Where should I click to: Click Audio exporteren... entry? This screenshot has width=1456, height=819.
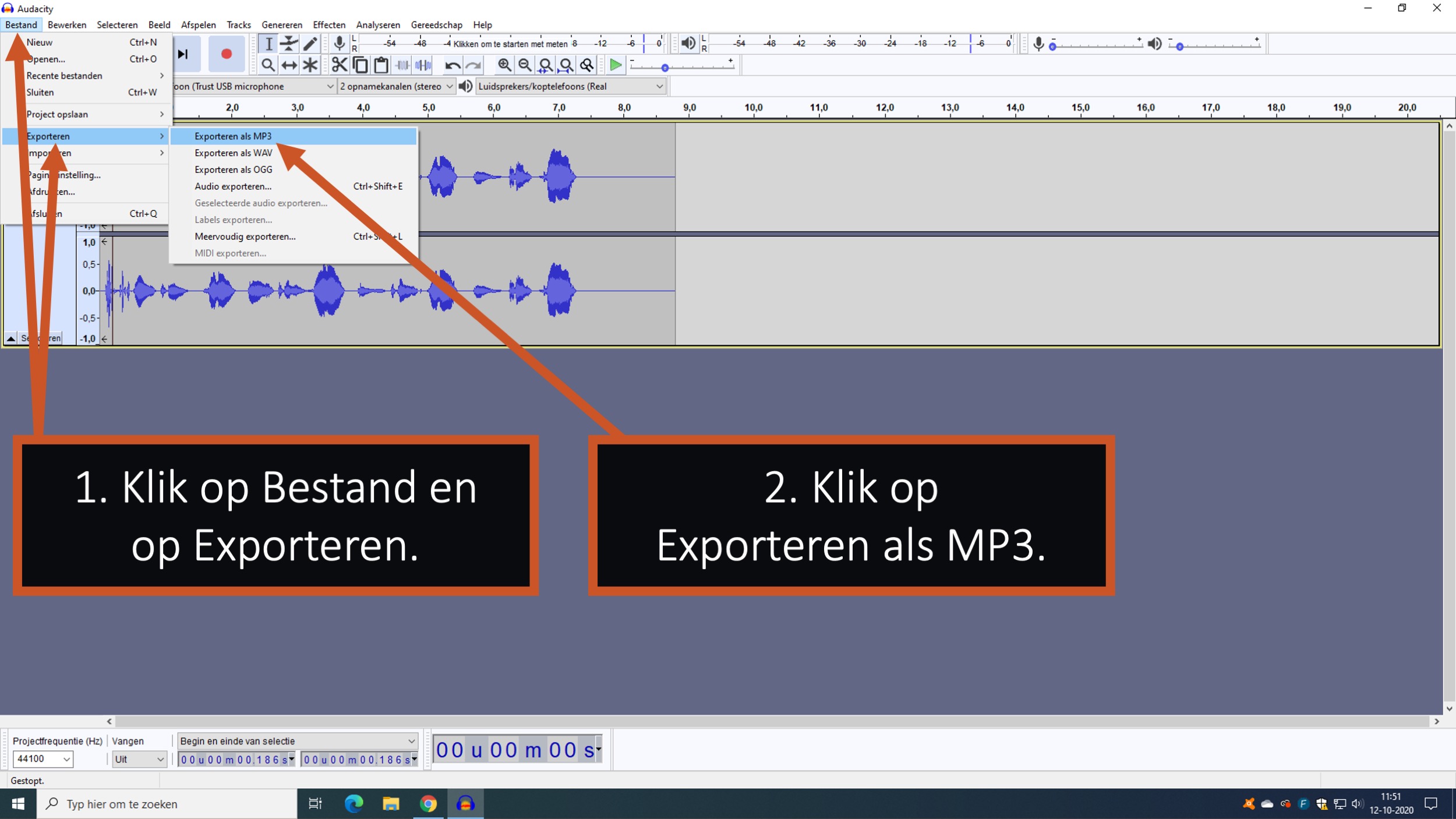(233, 186)
